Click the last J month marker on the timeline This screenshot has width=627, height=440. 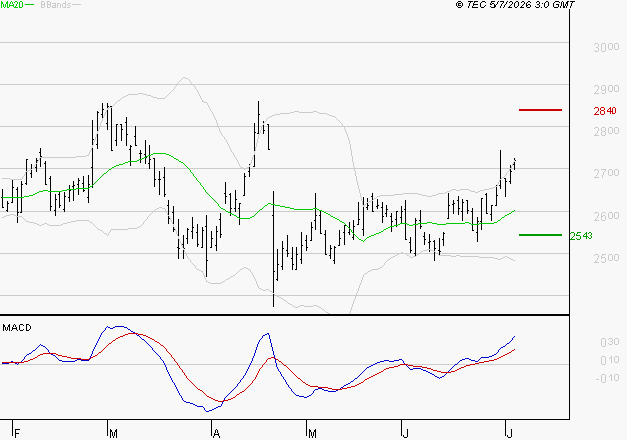pos(510,433)
